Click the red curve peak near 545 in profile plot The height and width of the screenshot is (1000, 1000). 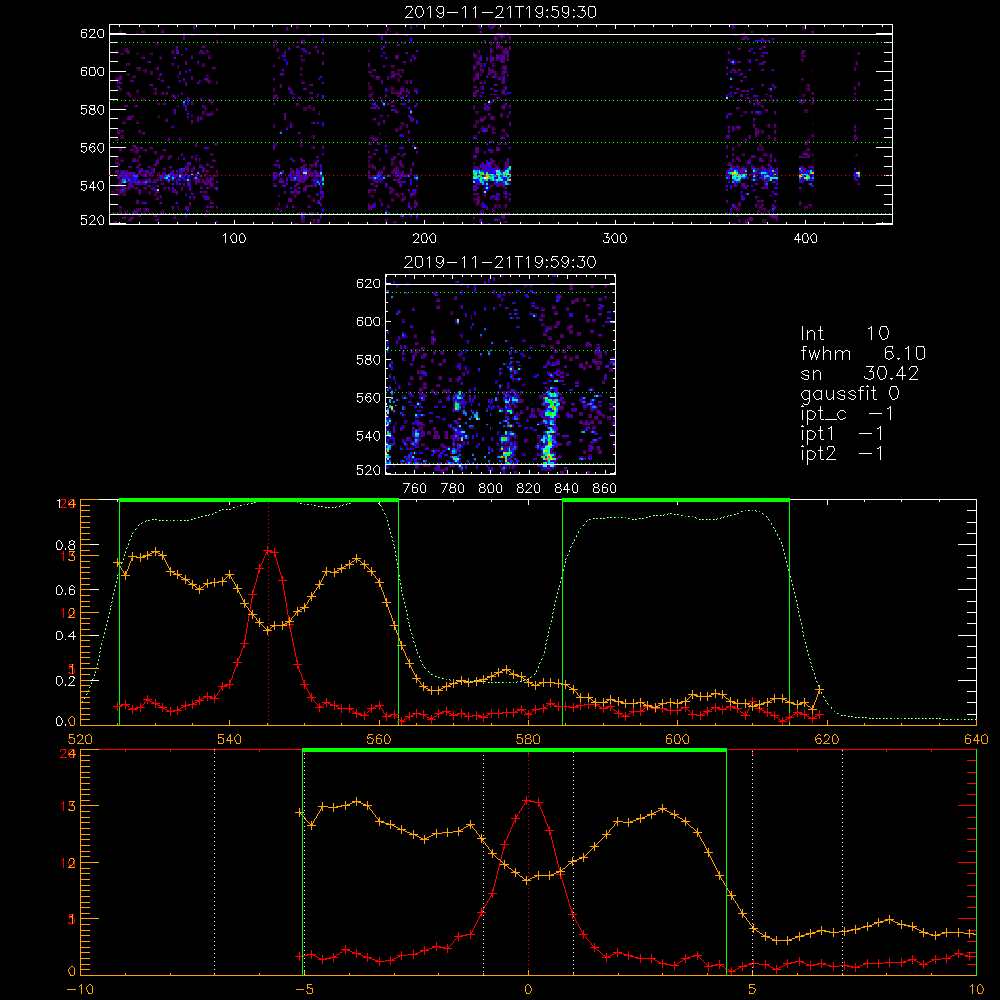coord(269,550)
